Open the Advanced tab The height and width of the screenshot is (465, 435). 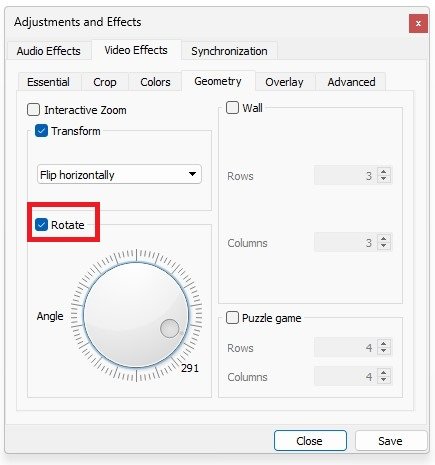[351, 82]
